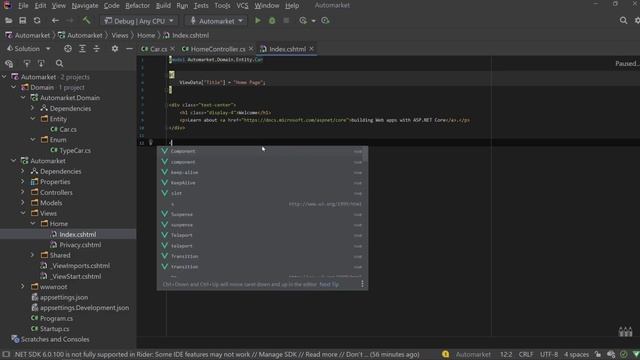Click the Open folder toolbar icon
Viewport: 640px width, 360px height.
coord(8,20)
